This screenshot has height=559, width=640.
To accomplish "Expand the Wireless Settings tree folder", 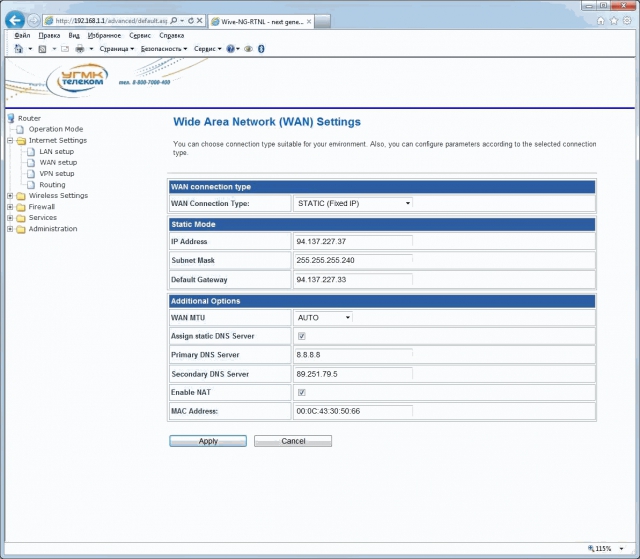I will click(x=9, y=196).
